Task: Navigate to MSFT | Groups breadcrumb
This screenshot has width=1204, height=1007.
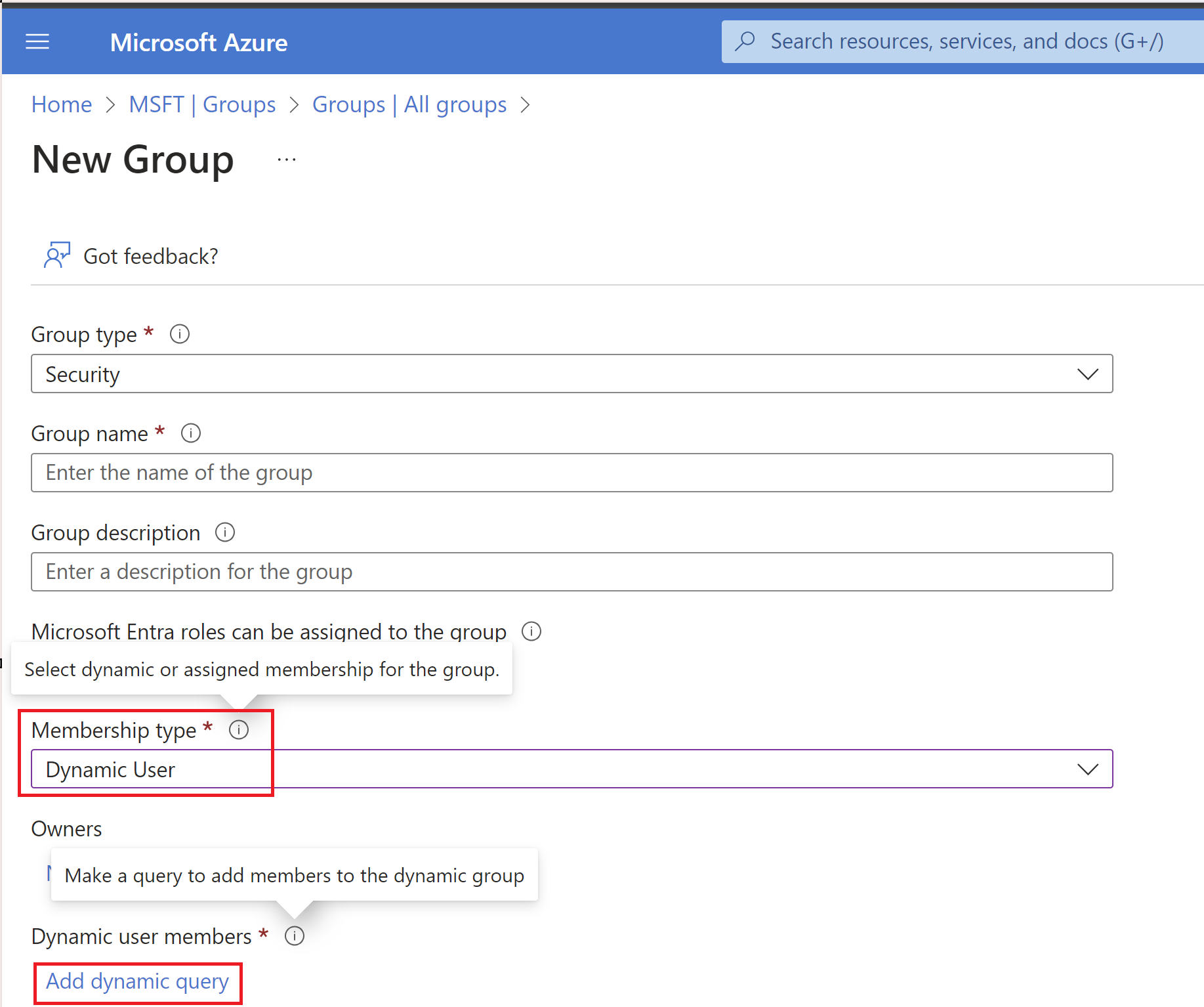Action: tap(202, 104)
